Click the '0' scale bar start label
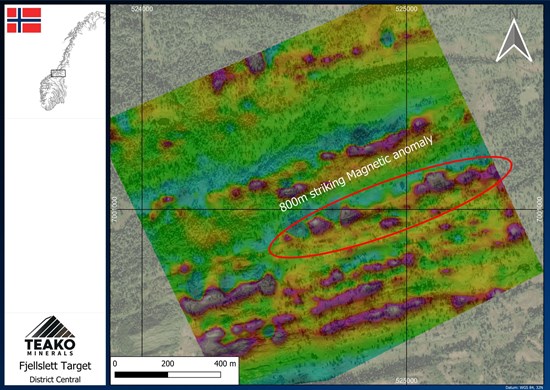The width and height of the screenshot is (550, 390). 115,364
